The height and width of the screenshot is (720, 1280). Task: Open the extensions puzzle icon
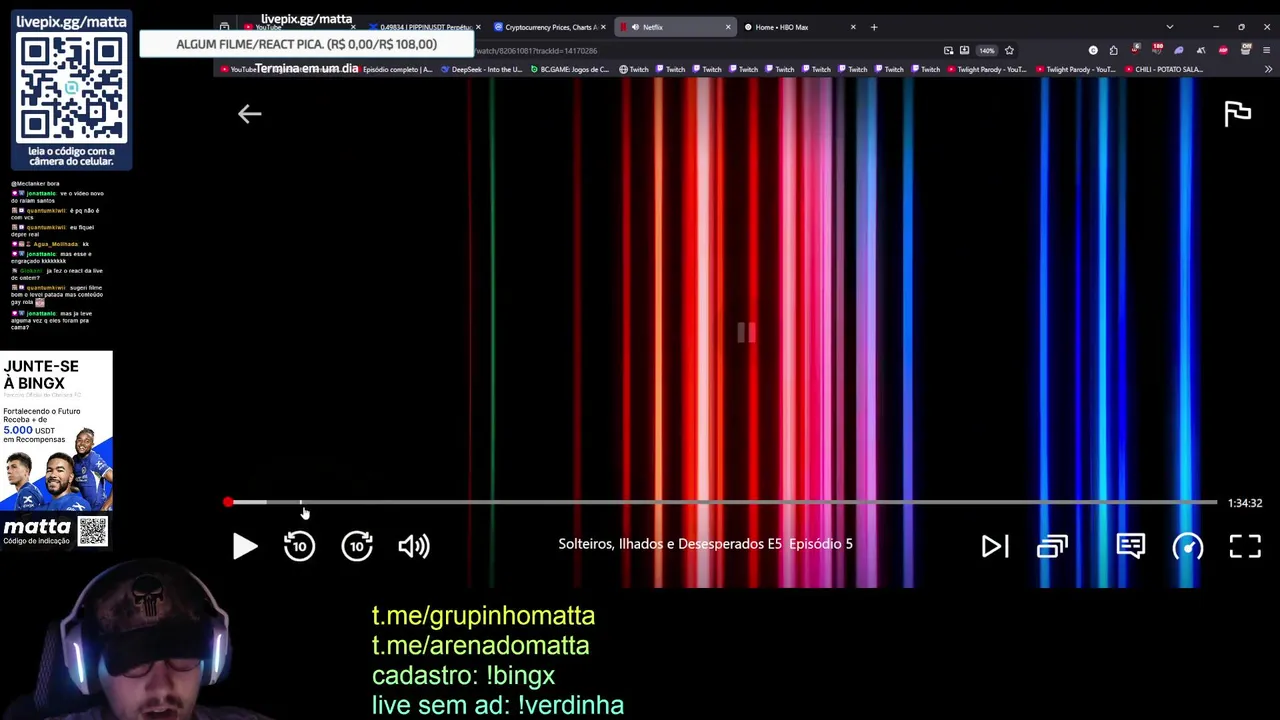pyautogui.click(x=1113, y=50)
